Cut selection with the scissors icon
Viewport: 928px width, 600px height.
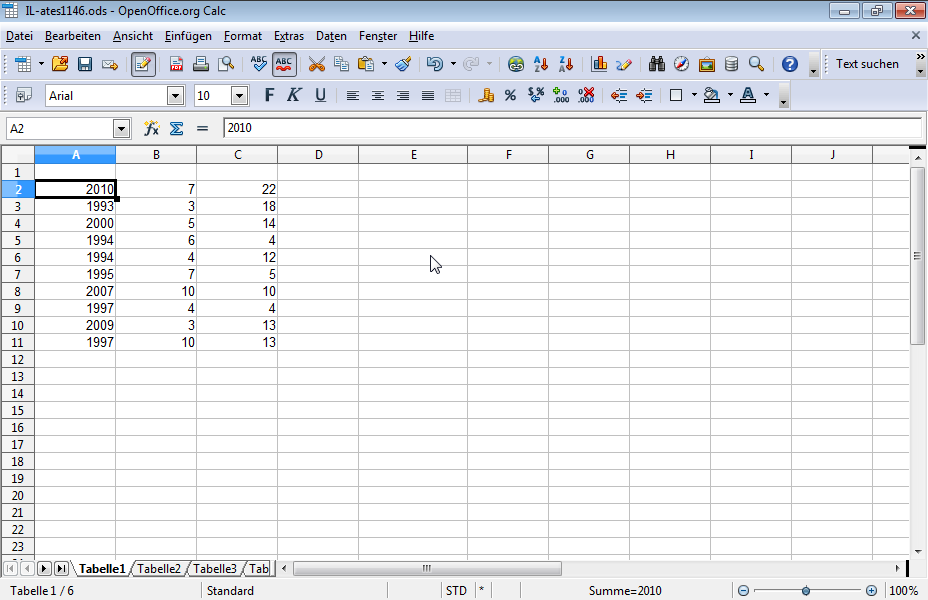[x=317, y=64]
